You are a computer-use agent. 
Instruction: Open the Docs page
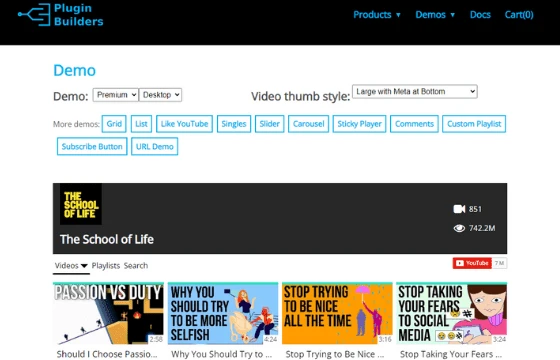[480, 15]
